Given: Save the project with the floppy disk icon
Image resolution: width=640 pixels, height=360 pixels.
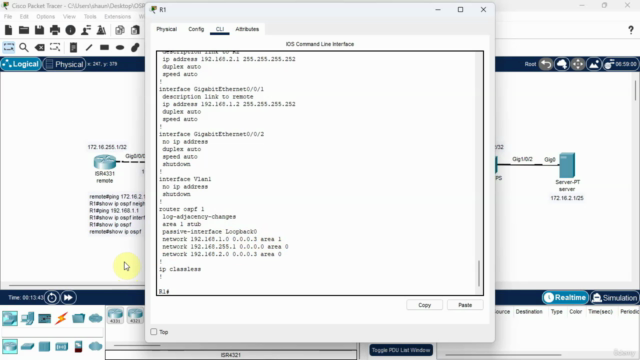Looking at the screenshot, I should tap(39, 30).
